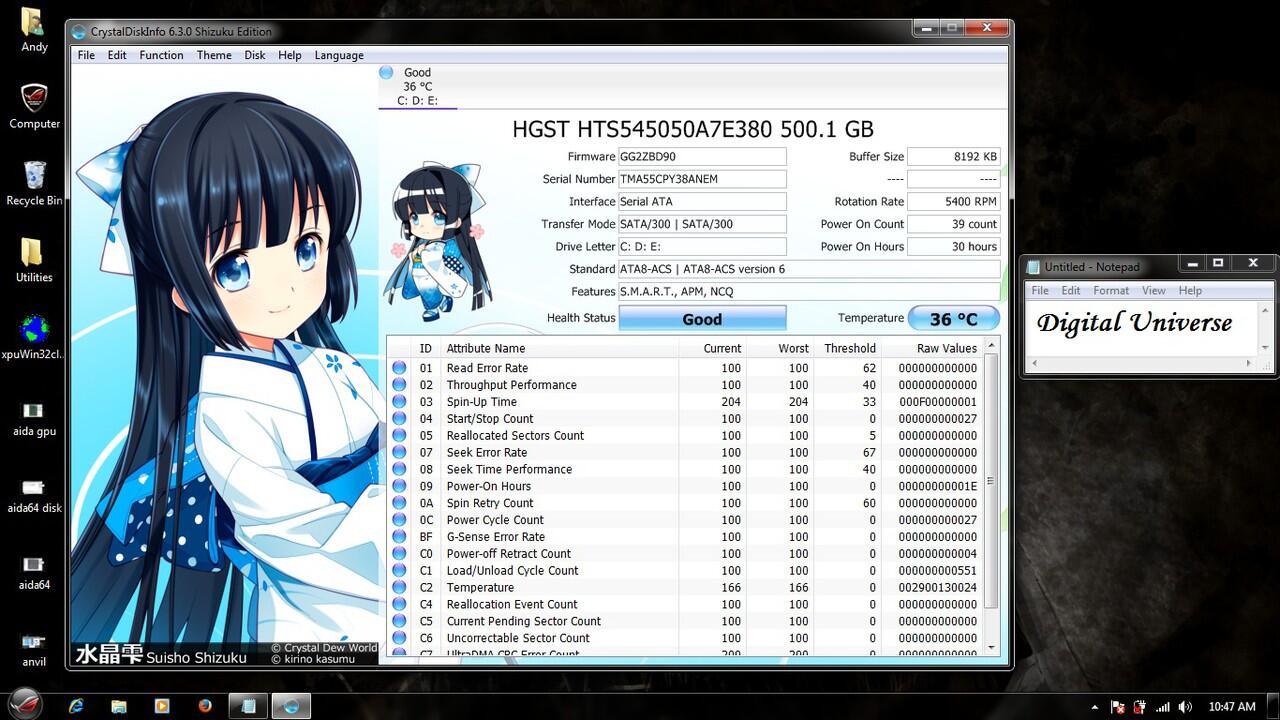Click the 36 °C temperature button
Screen dimensions: 1280x720
(953, 319)
